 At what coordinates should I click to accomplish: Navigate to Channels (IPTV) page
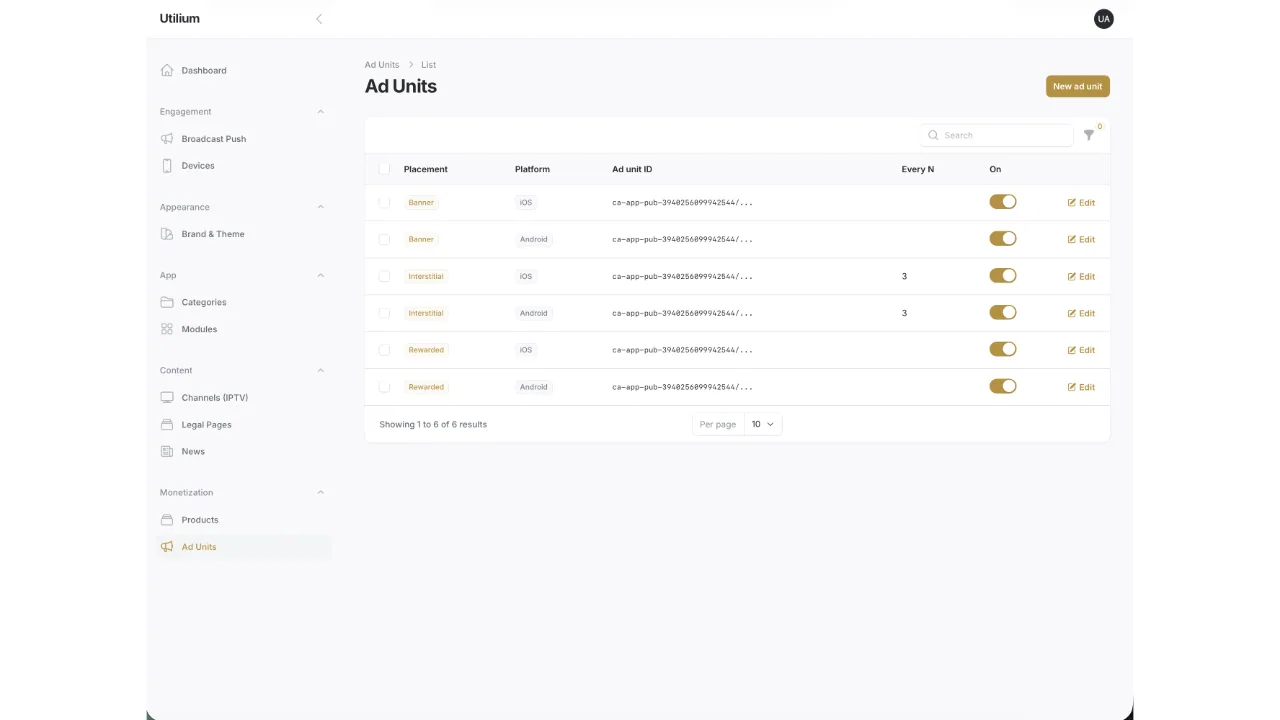[245, 398]
